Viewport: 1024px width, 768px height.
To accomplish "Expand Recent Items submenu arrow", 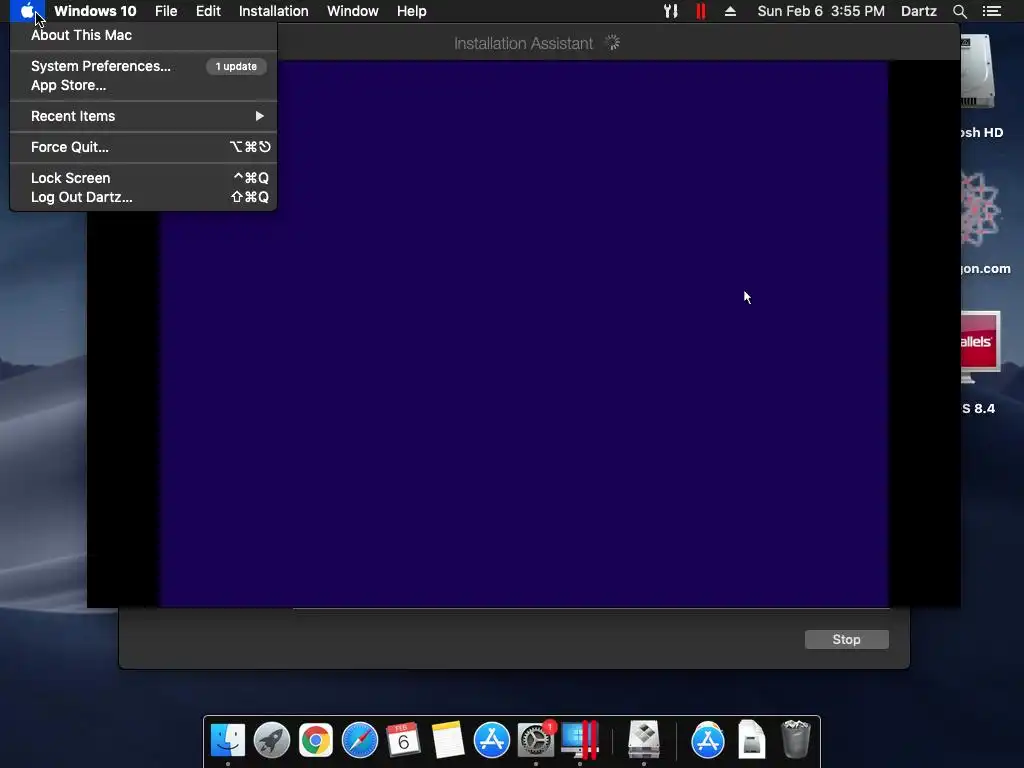I will tap(259, 116).
